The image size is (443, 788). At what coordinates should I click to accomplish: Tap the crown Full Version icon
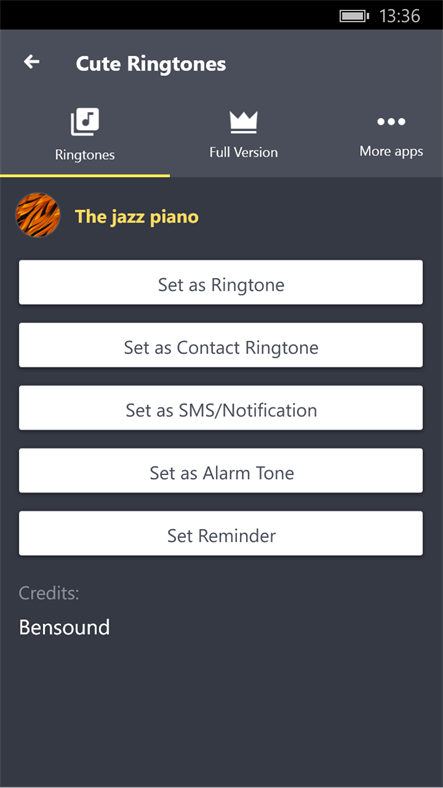pyautogui.click(x=244, y=122)
